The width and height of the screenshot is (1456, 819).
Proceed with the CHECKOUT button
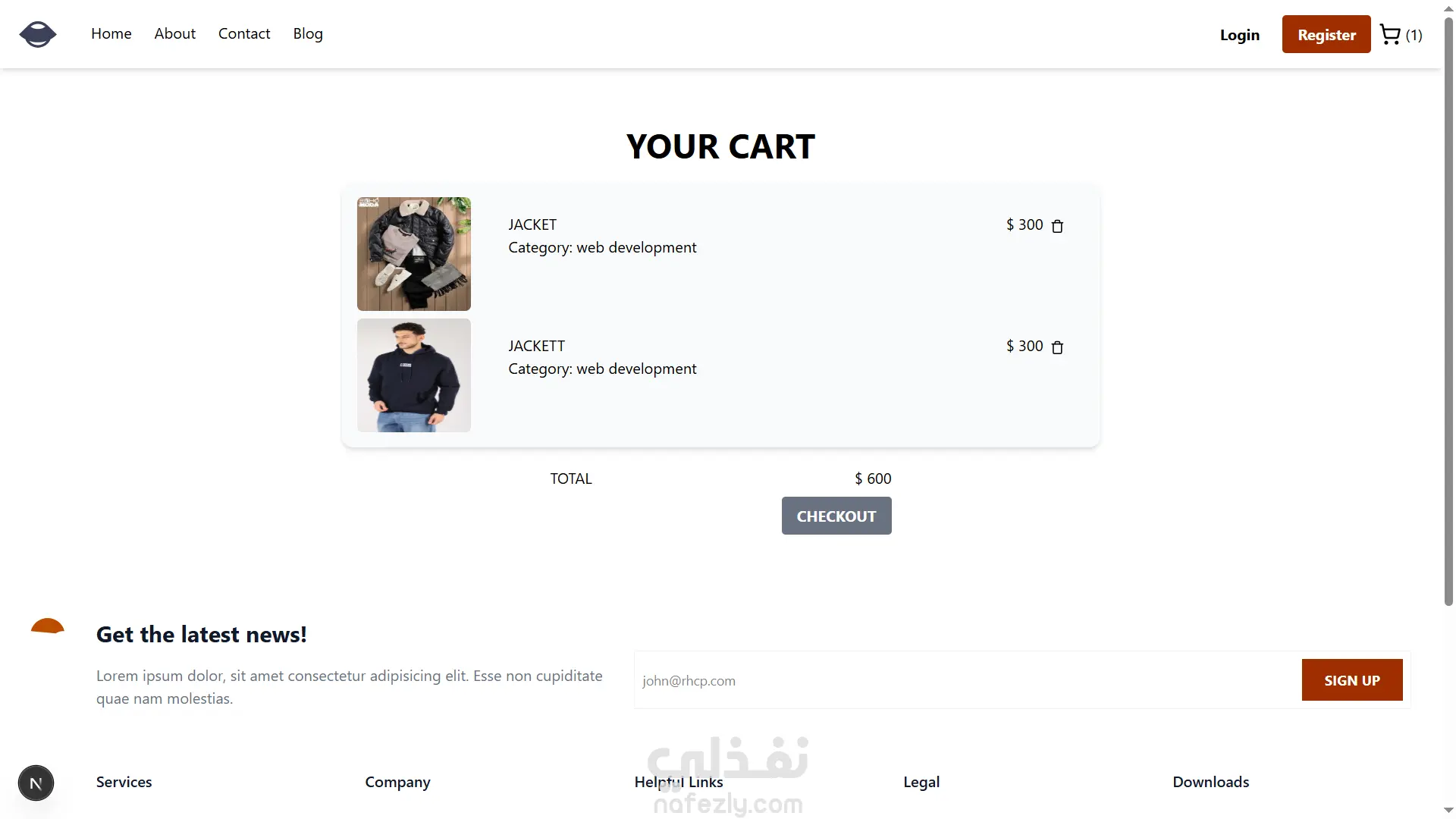tap(836, 516)
